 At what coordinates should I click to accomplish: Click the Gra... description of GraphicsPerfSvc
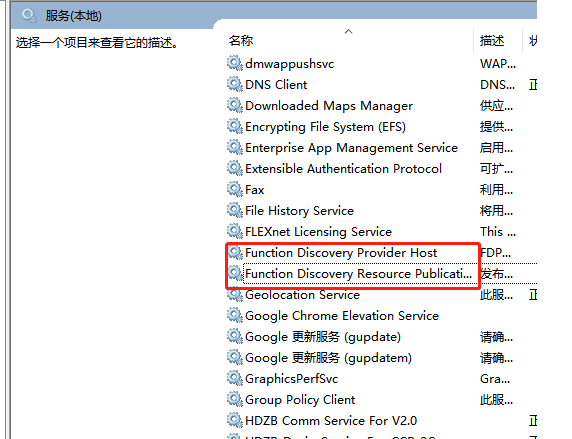tap(495, 379)
